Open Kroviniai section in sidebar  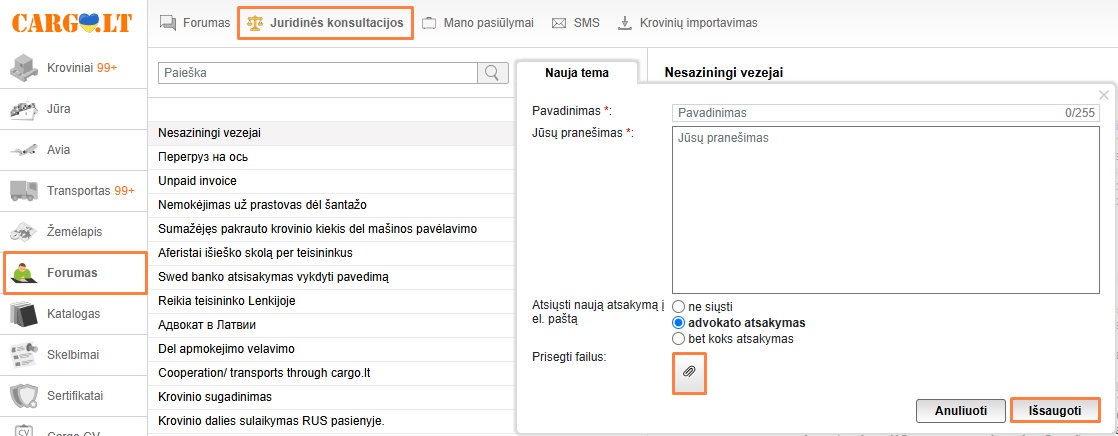[74, 69]
